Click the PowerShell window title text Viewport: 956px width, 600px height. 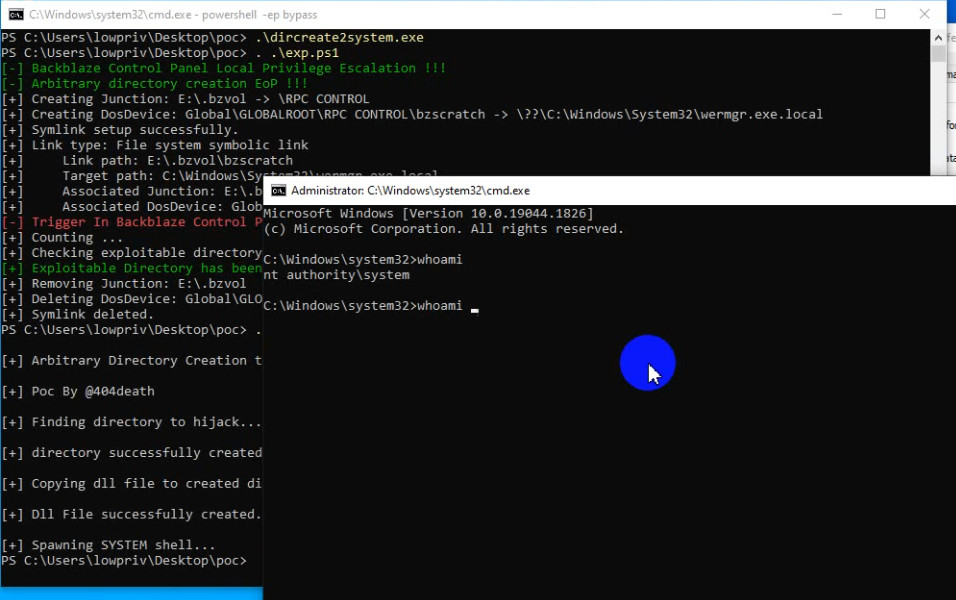point(173,15)
